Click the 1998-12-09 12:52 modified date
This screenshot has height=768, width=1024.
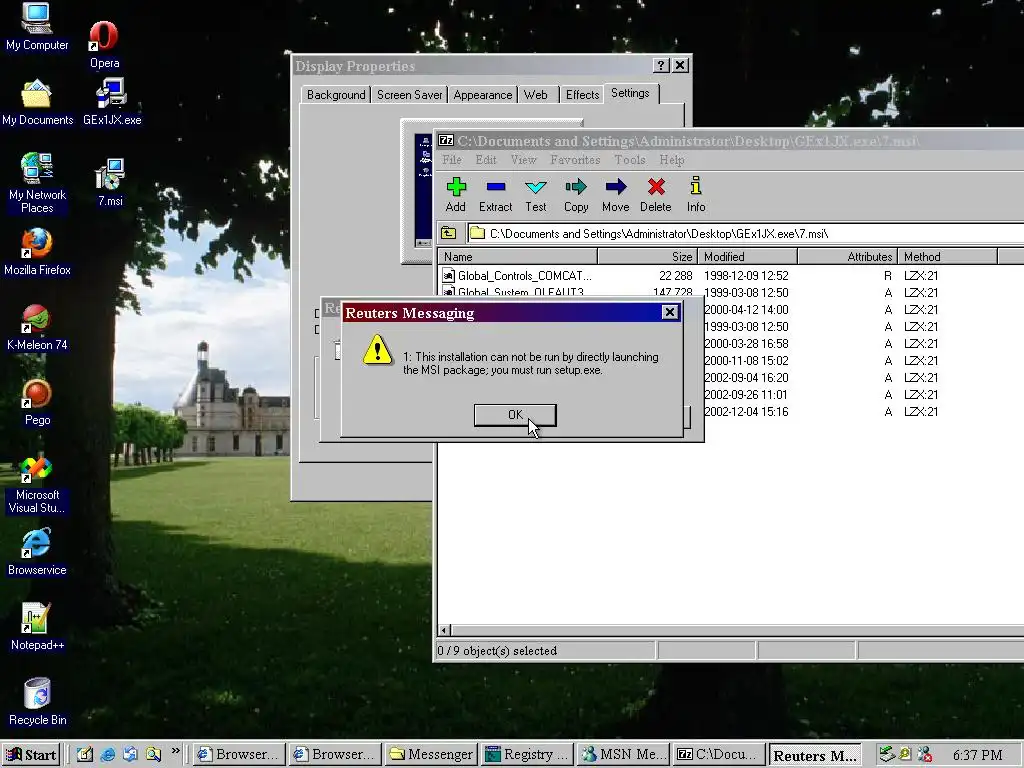coord(746,276)
